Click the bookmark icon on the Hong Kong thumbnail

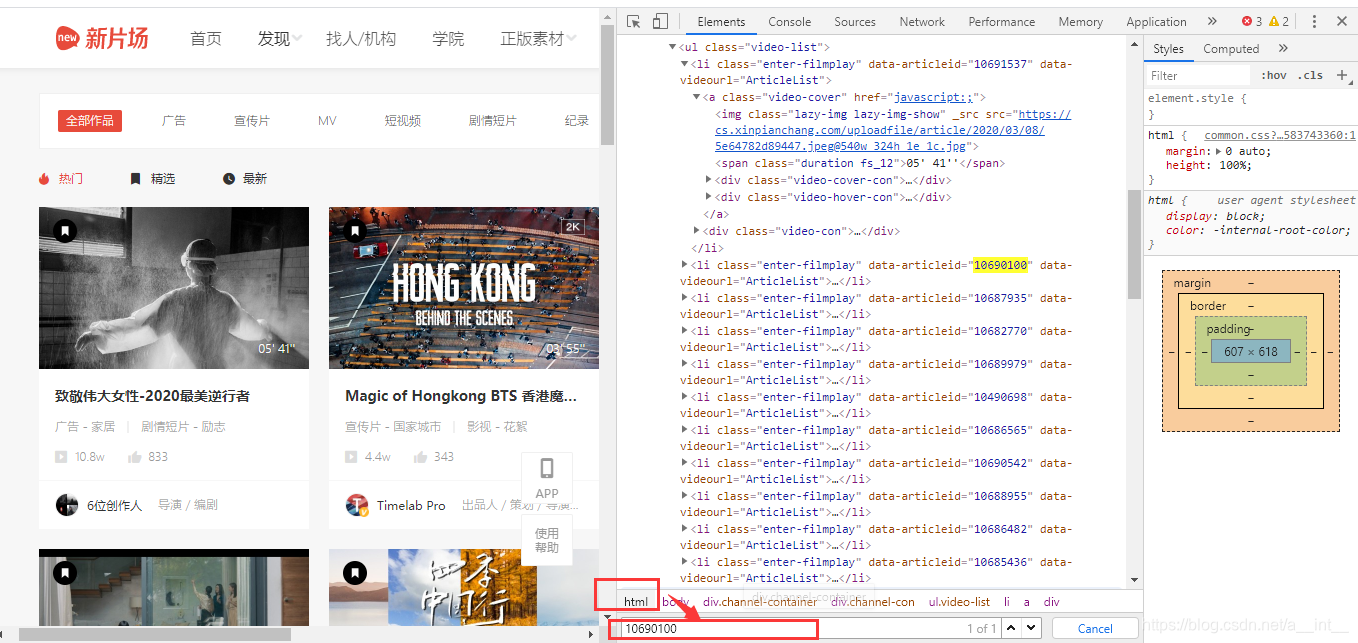point(354,232)
